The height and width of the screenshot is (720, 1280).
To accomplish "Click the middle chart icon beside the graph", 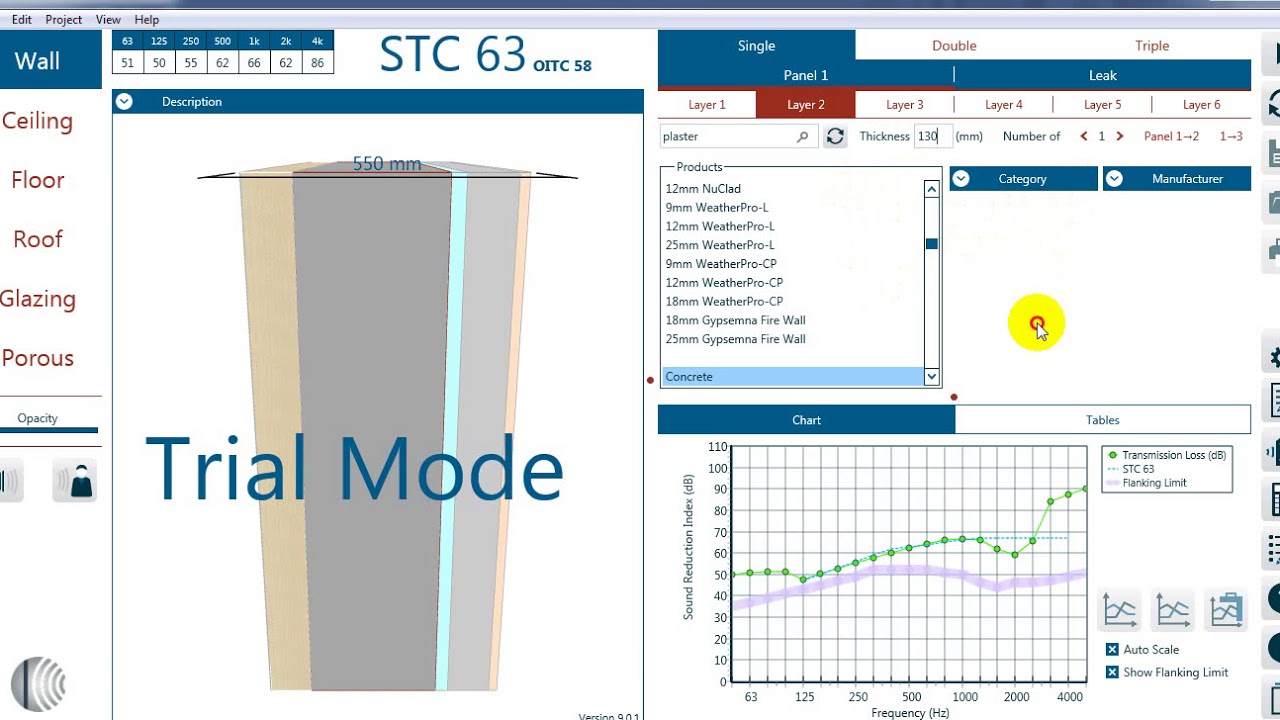I will 1172,609.
